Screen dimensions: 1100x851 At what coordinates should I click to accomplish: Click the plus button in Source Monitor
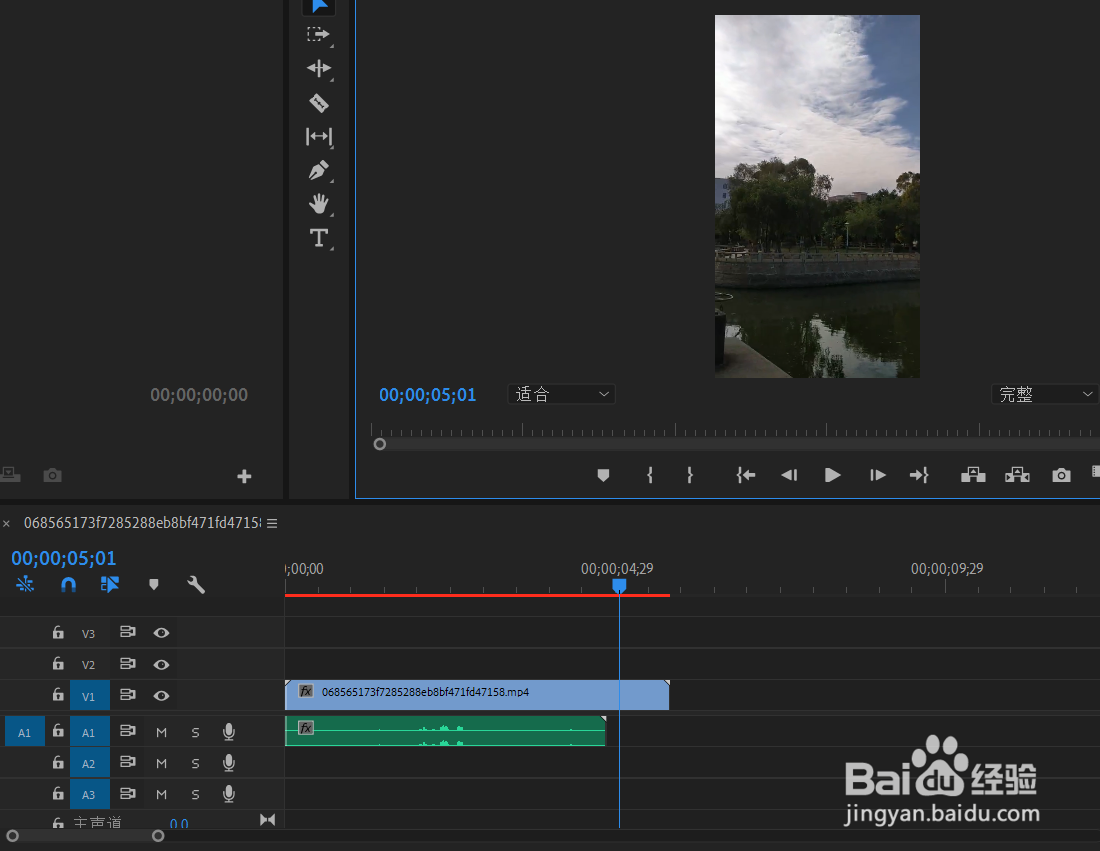click(244, 476)
